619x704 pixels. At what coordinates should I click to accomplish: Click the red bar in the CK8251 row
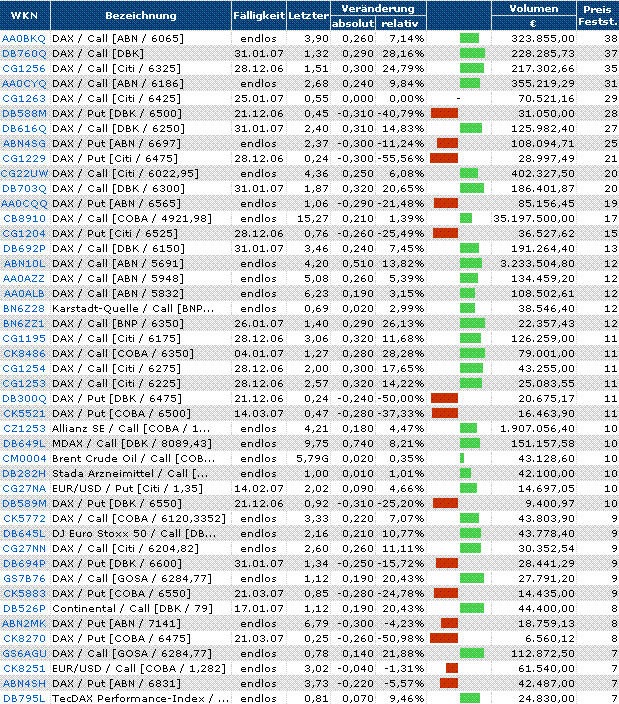(x=452, y=668)
